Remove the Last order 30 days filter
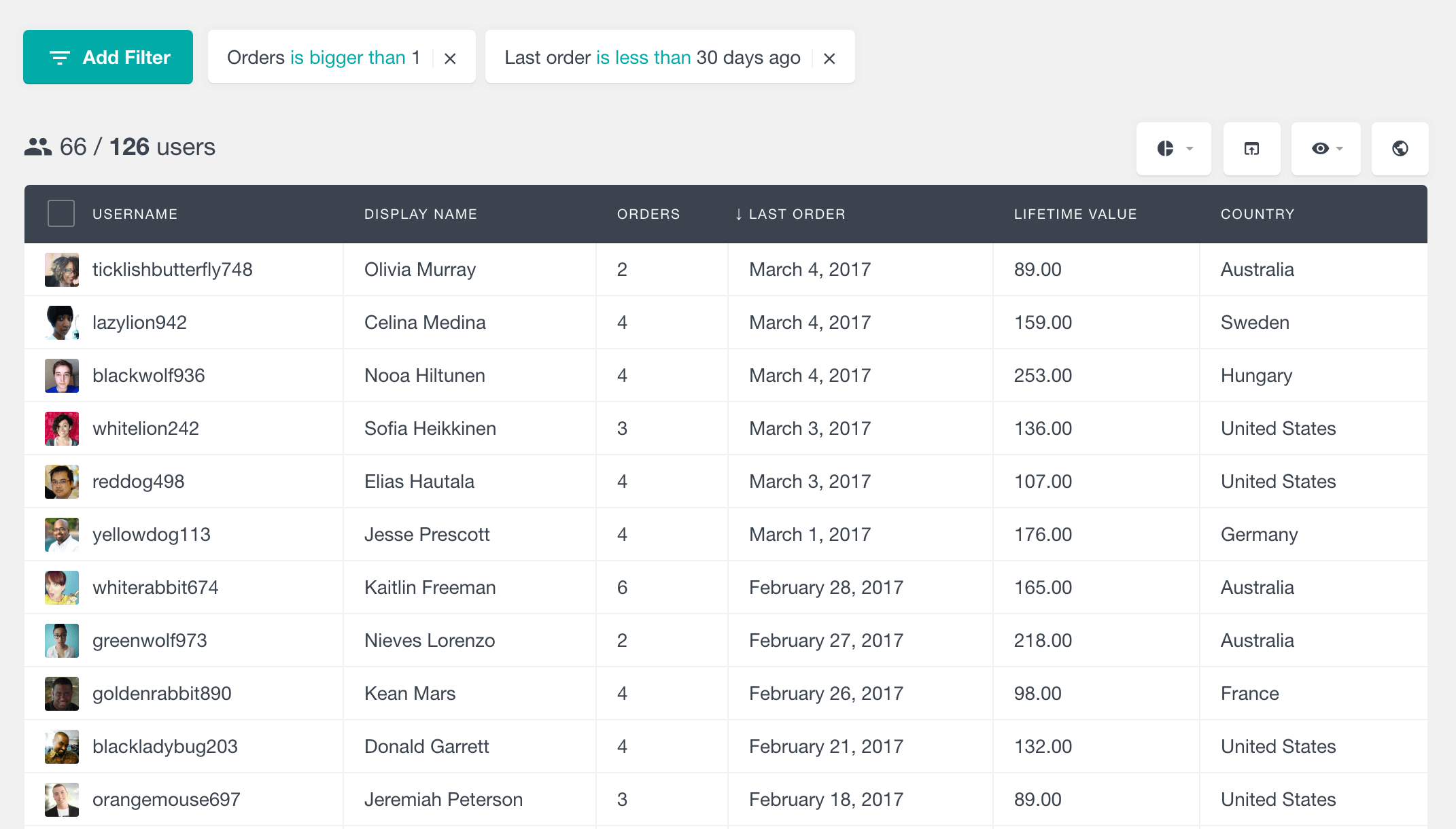This screenshot has height=829, width=1456. tap(829, 58)
